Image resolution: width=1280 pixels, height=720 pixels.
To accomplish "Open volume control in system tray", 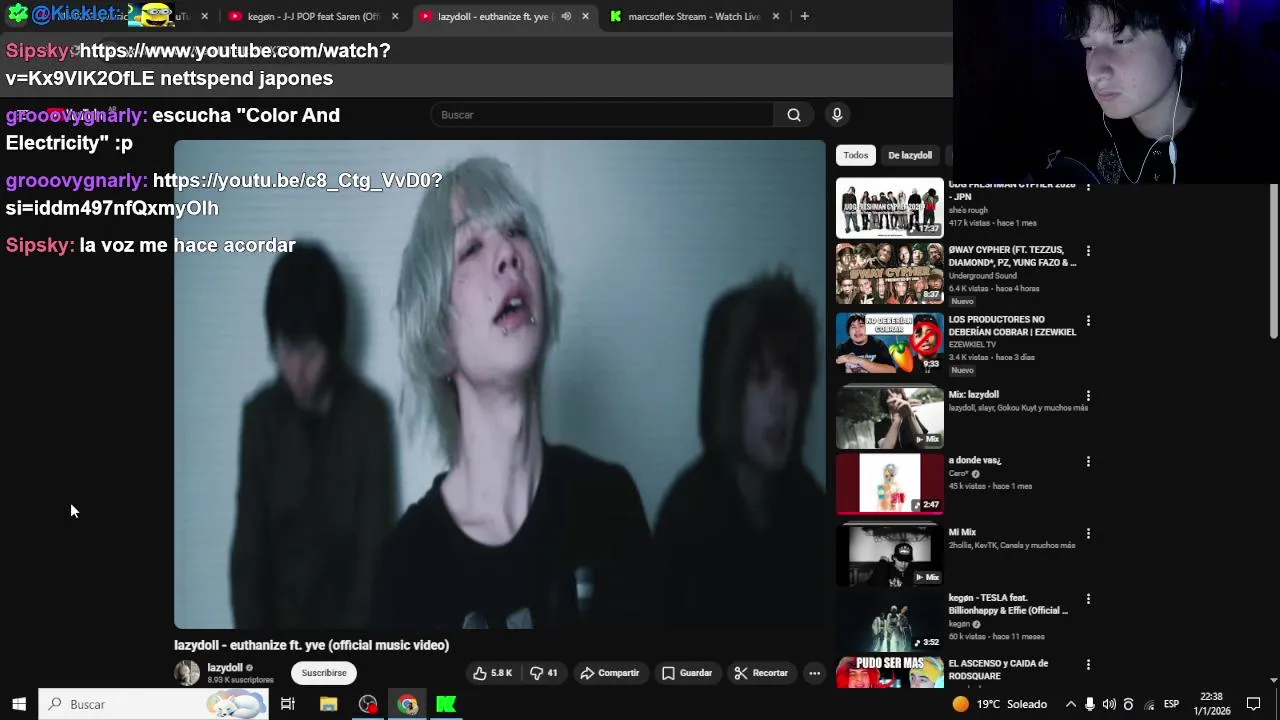I will [1109, 704].
